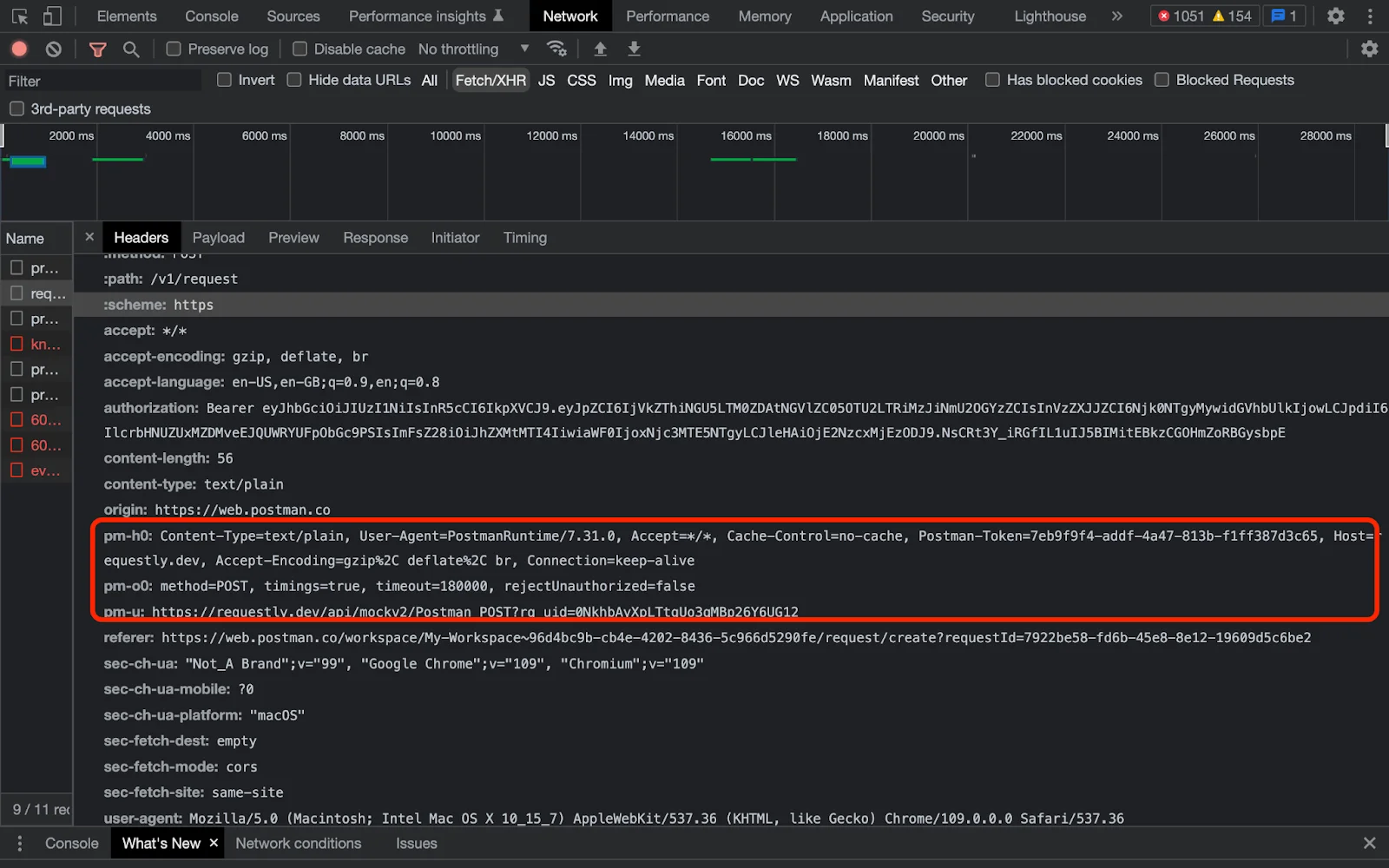This screenshot has width=1389, height=868.
Task: Filter requests by Img
Action: pos(620,81)
